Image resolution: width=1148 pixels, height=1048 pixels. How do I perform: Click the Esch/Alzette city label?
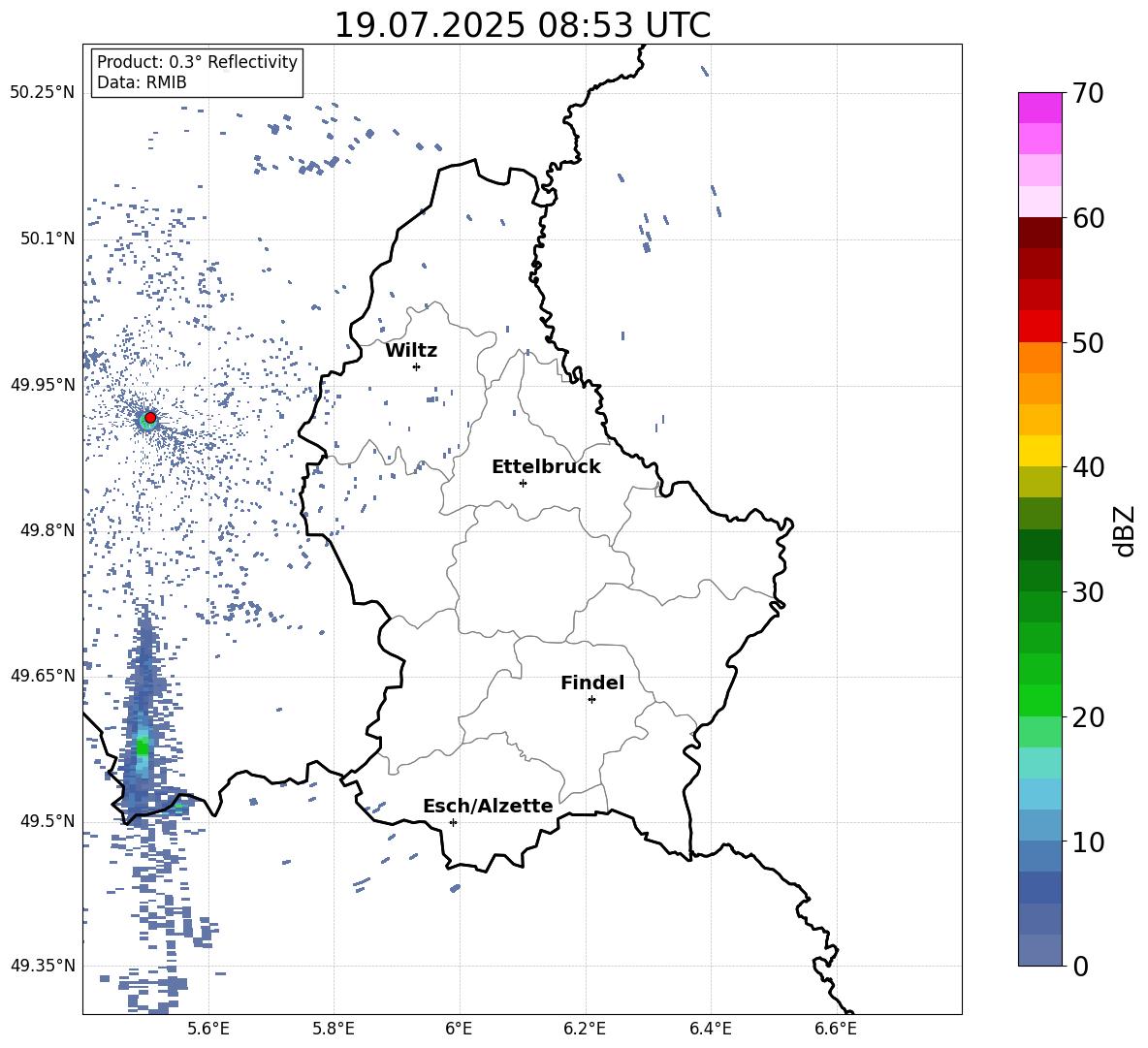489,806
